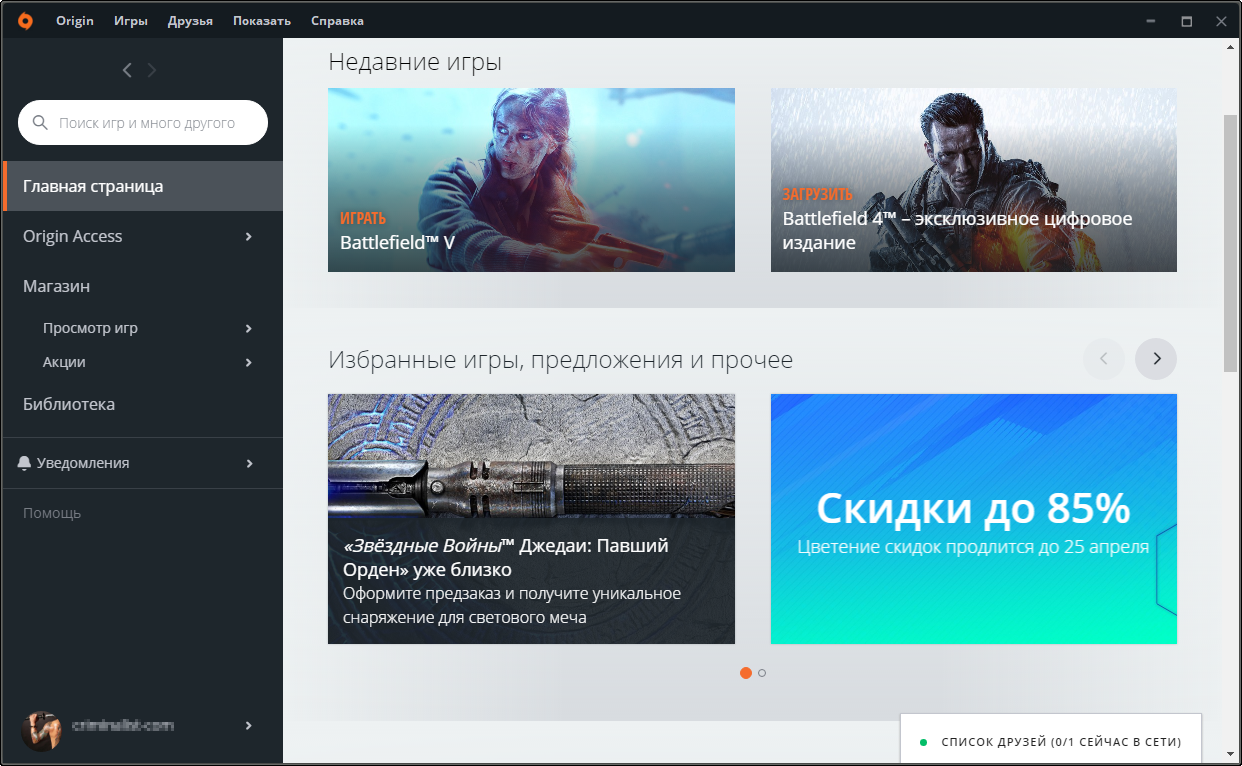
Task: Show next featured games carousel arrow
Action: (x=1156, y=359)
